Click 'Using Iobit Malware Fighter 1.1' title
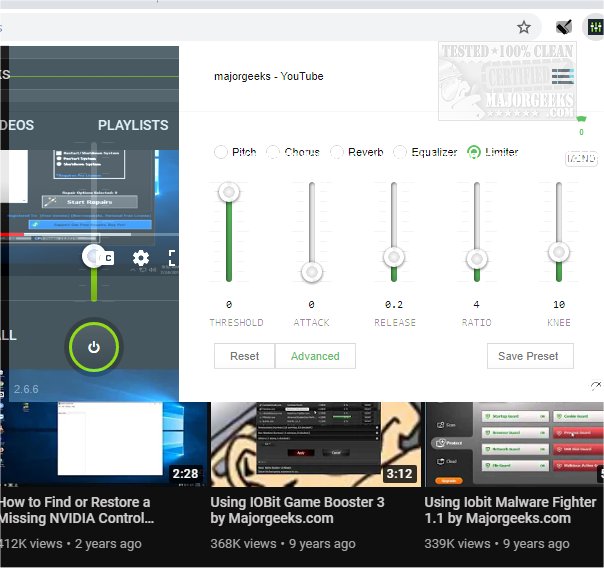Image resolution: width=604 pixels, height=568 pixels. (510, 510)
